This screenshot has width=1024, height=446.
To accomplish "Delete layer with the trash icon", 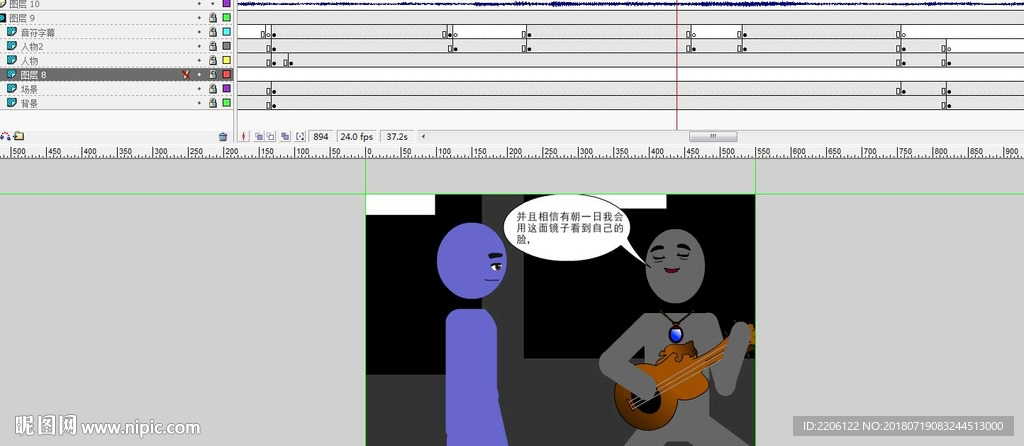I will (223, 136).
